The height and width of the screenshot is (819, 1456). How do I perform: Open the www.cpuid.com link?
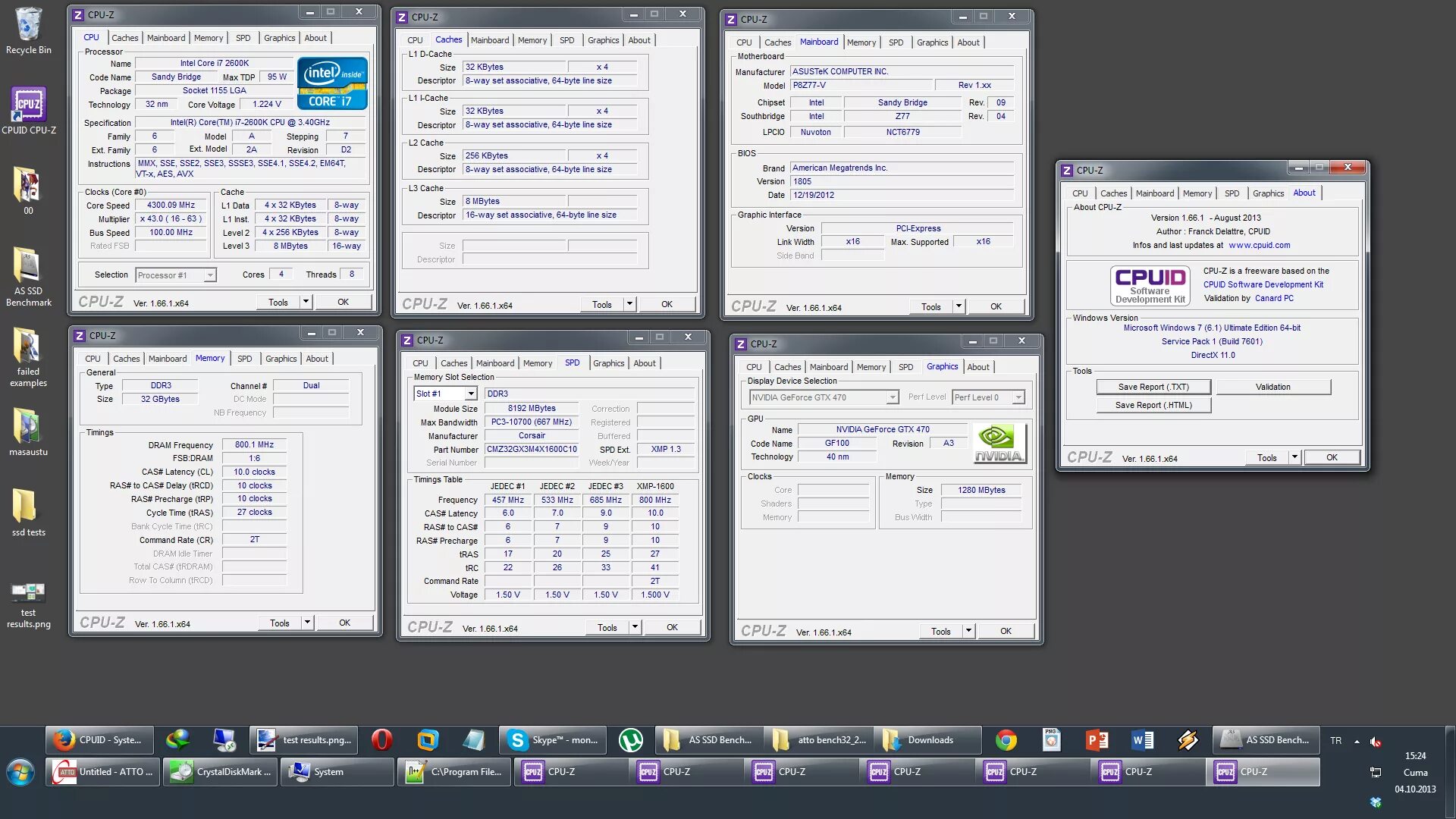click(1259, 245)
